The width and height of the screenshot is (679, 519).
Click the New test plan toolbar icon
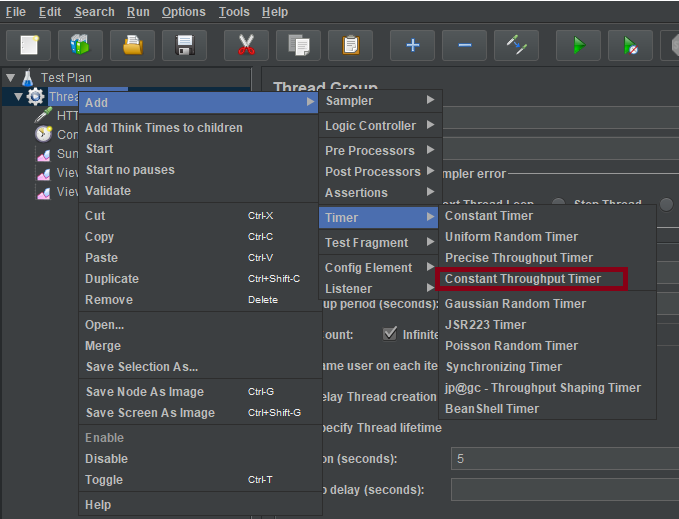pos(29,45)
